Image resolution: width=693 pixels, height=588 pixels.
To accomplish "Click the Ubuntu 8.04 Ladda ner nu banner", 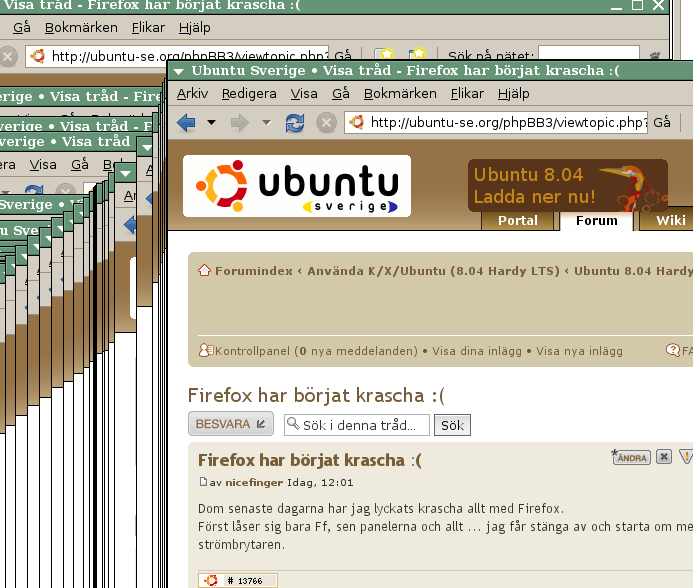I will 568,185.
